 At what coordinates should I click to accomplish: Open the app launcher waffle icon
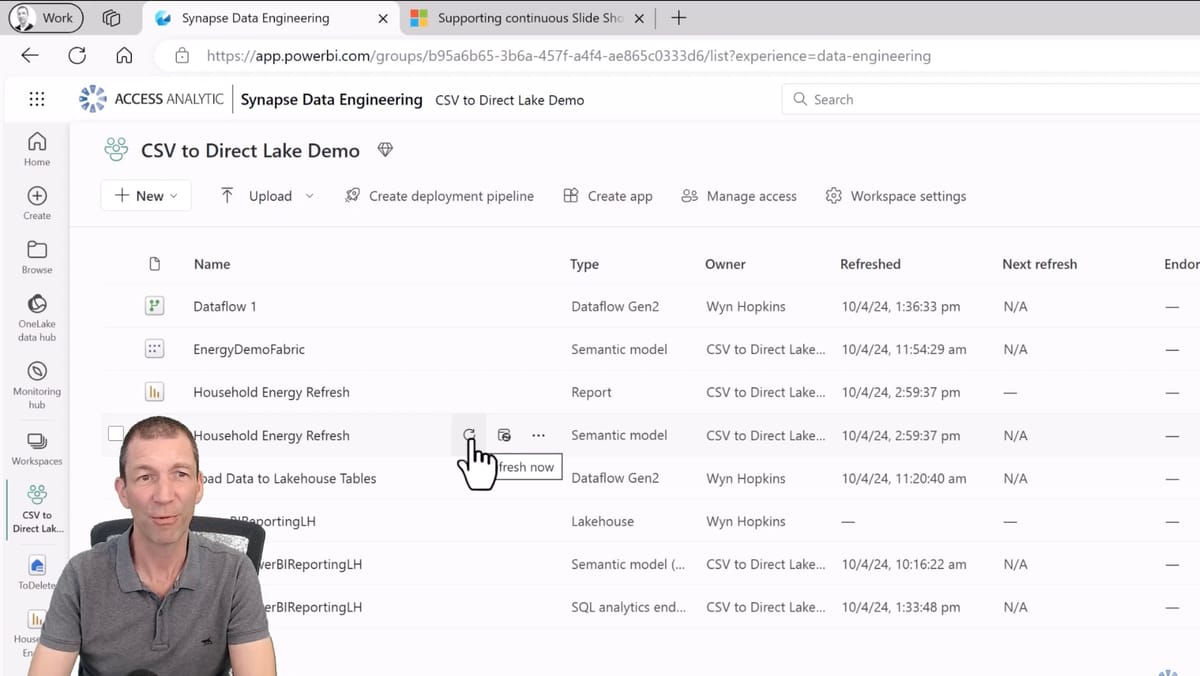[x=37, y=99]
